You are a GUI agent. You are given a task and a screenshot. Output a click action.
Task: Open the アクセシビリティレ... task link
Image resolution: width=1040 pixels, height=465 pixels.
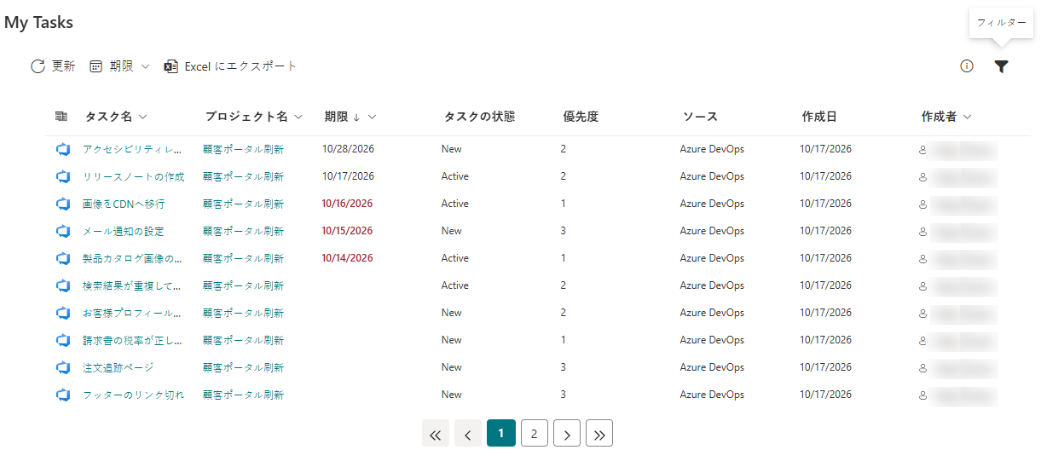click(x=132, y=149)
